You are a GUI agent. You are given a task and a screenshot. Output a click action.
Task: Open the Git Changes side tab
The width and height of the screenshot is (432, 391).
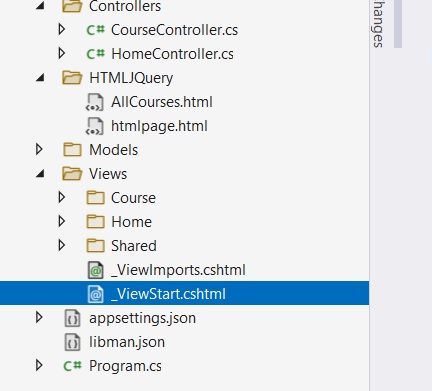point(378,23)
